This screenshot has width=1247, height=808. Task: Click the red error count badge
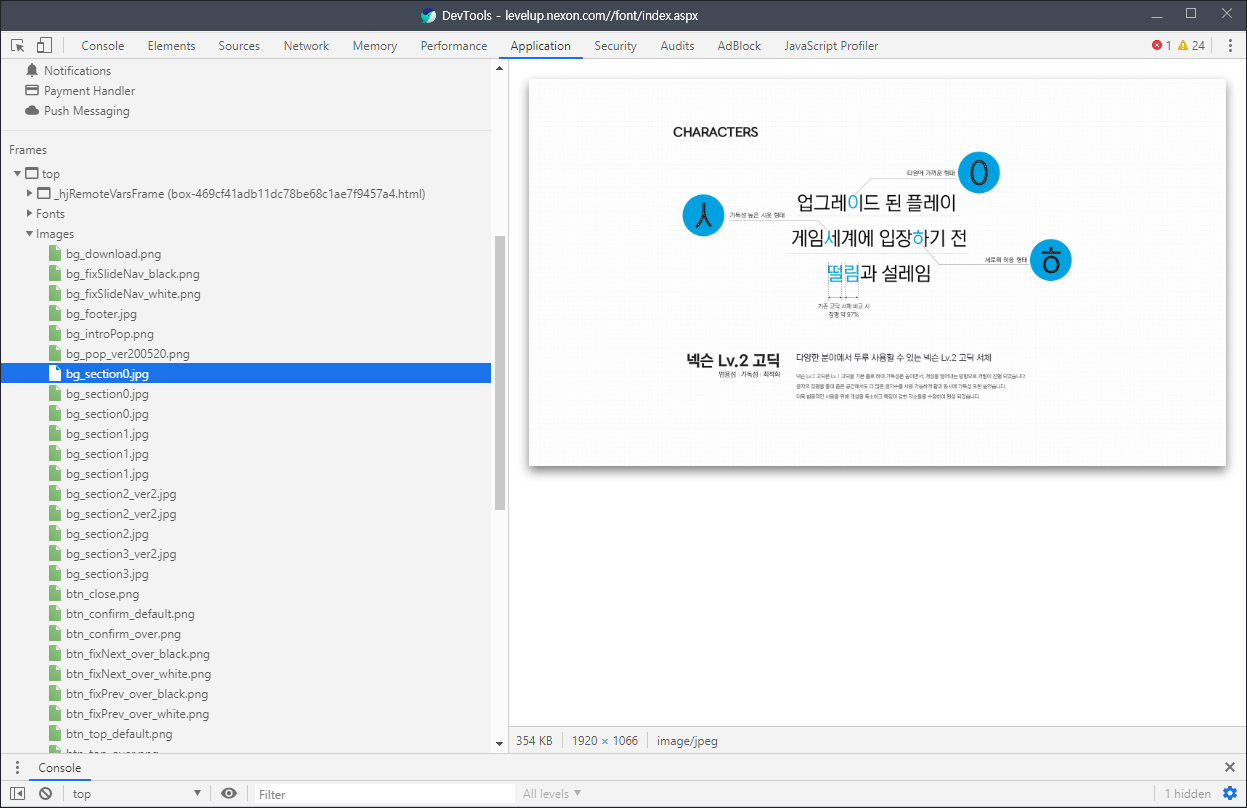pyautogui.click(x=1162, y=46)
